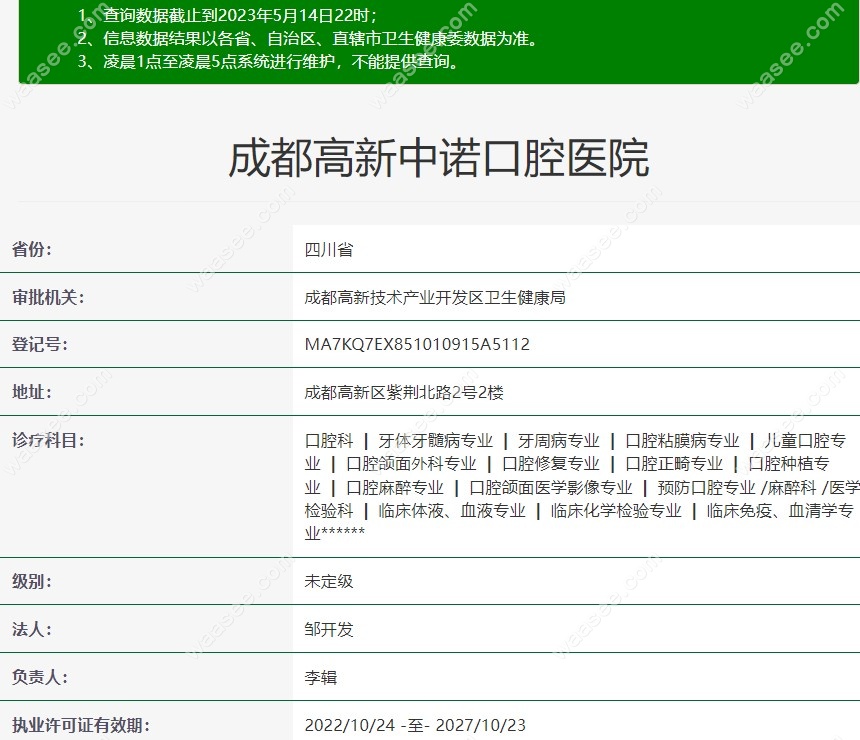Click 口腔科 in the department list
The width and height of the screenshot is (860, 740).
329,440
